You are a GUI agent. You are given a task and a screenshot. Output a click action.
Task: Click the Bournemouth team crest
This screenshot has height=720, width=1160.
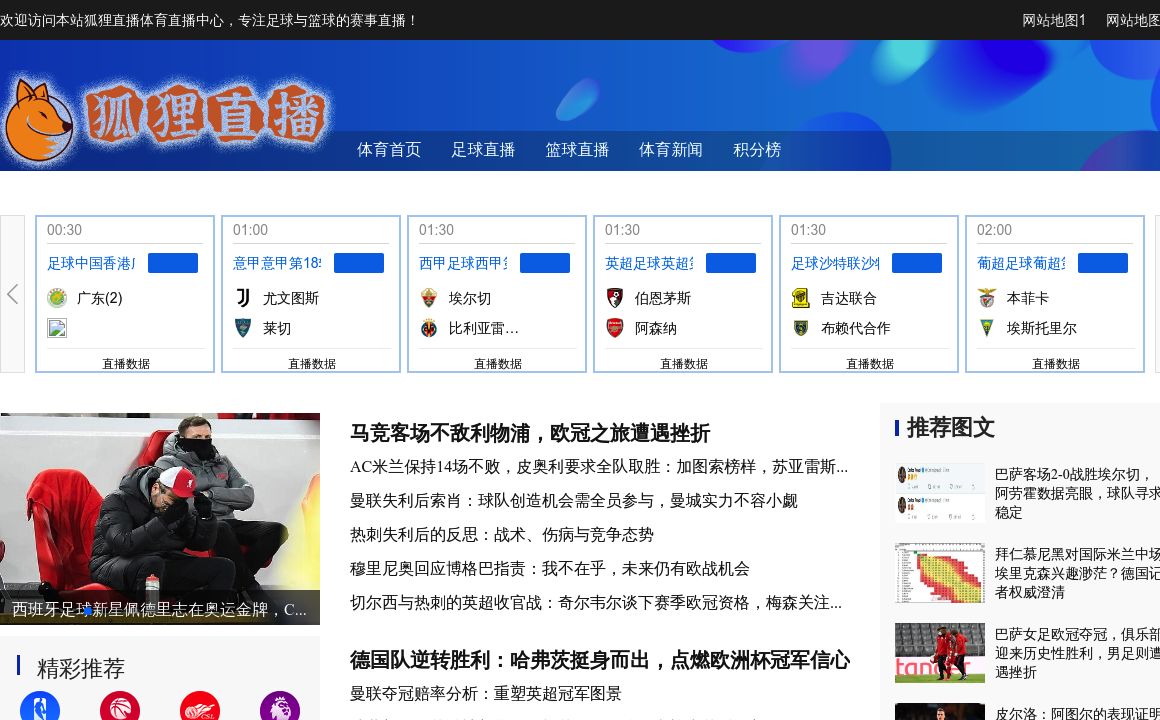click(615, 298)
